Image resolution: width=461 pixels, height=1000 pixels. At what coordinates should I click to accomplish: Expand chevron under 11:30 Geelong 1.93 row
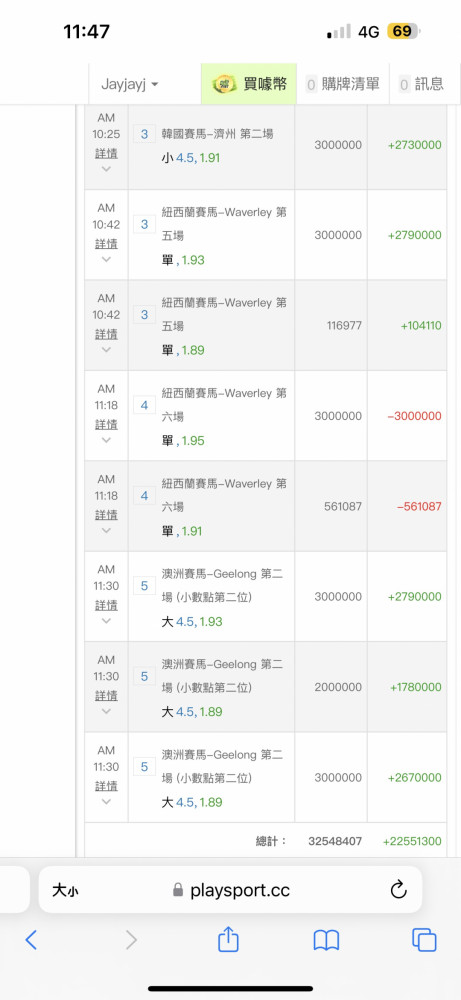click(x=106, y=621)
